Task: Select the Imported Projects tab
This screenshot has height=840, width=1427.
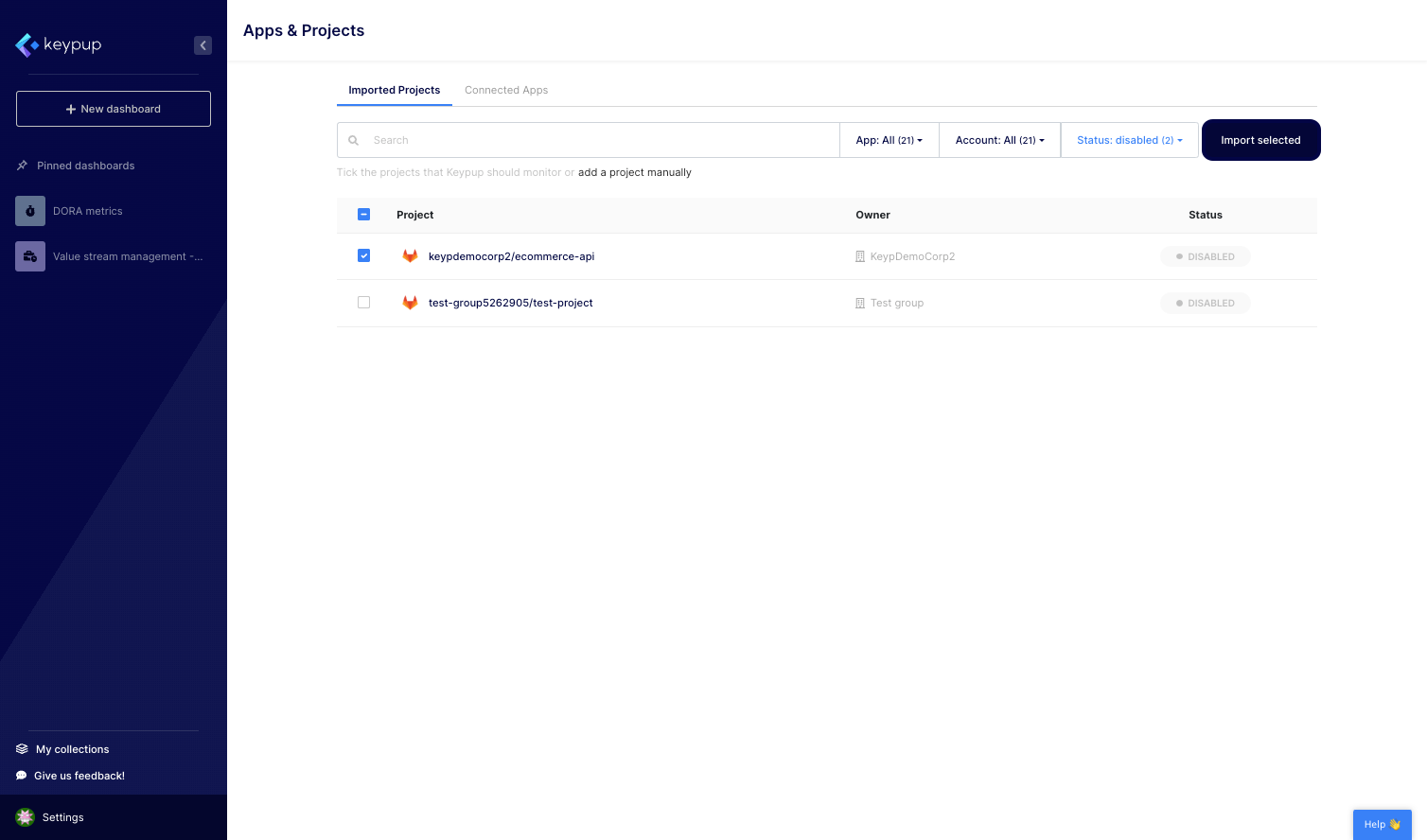Action: (x=395, y=90)
